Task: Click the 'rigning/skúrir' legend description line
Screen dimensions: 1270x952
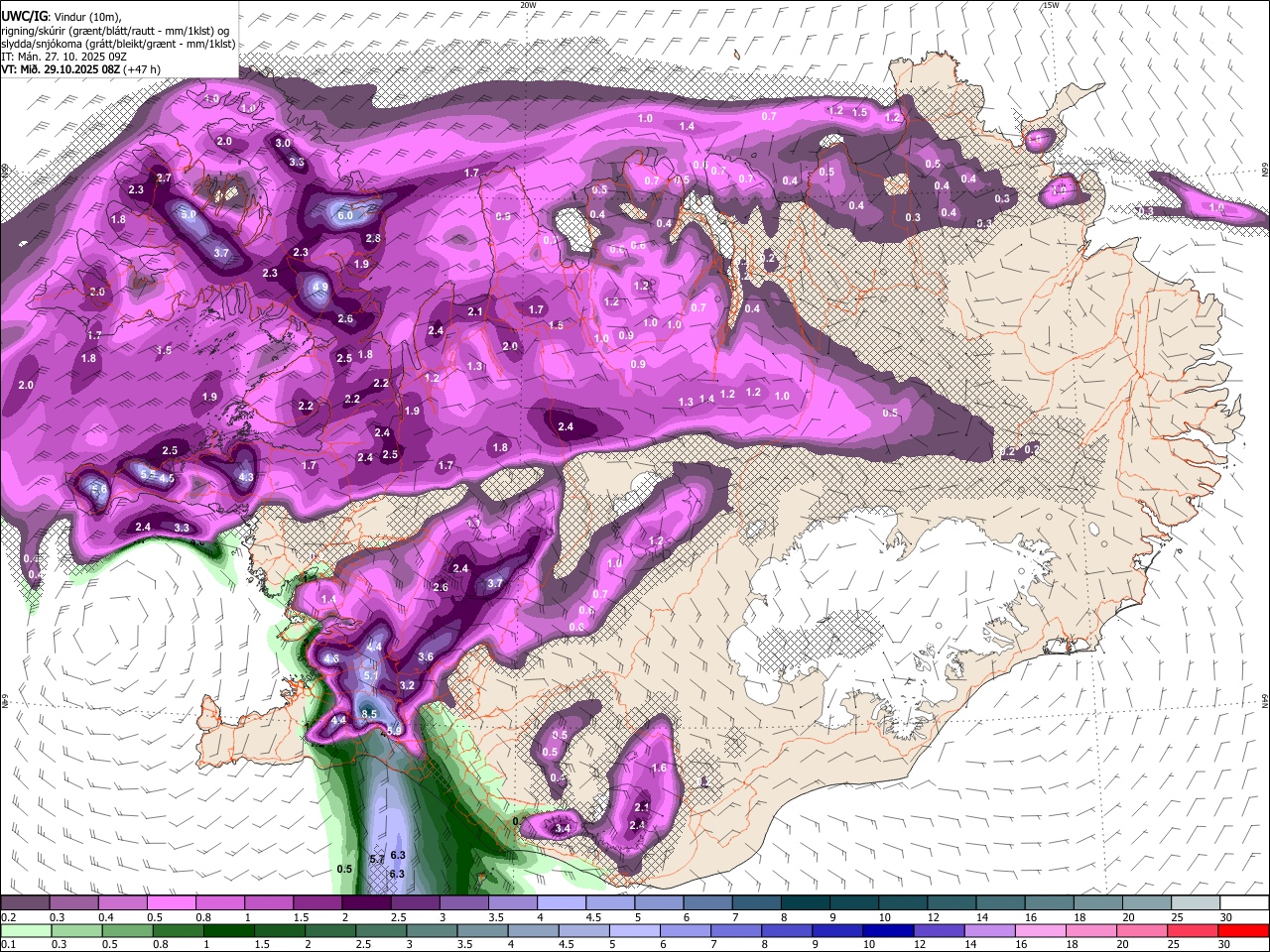Action: [115, 31]
